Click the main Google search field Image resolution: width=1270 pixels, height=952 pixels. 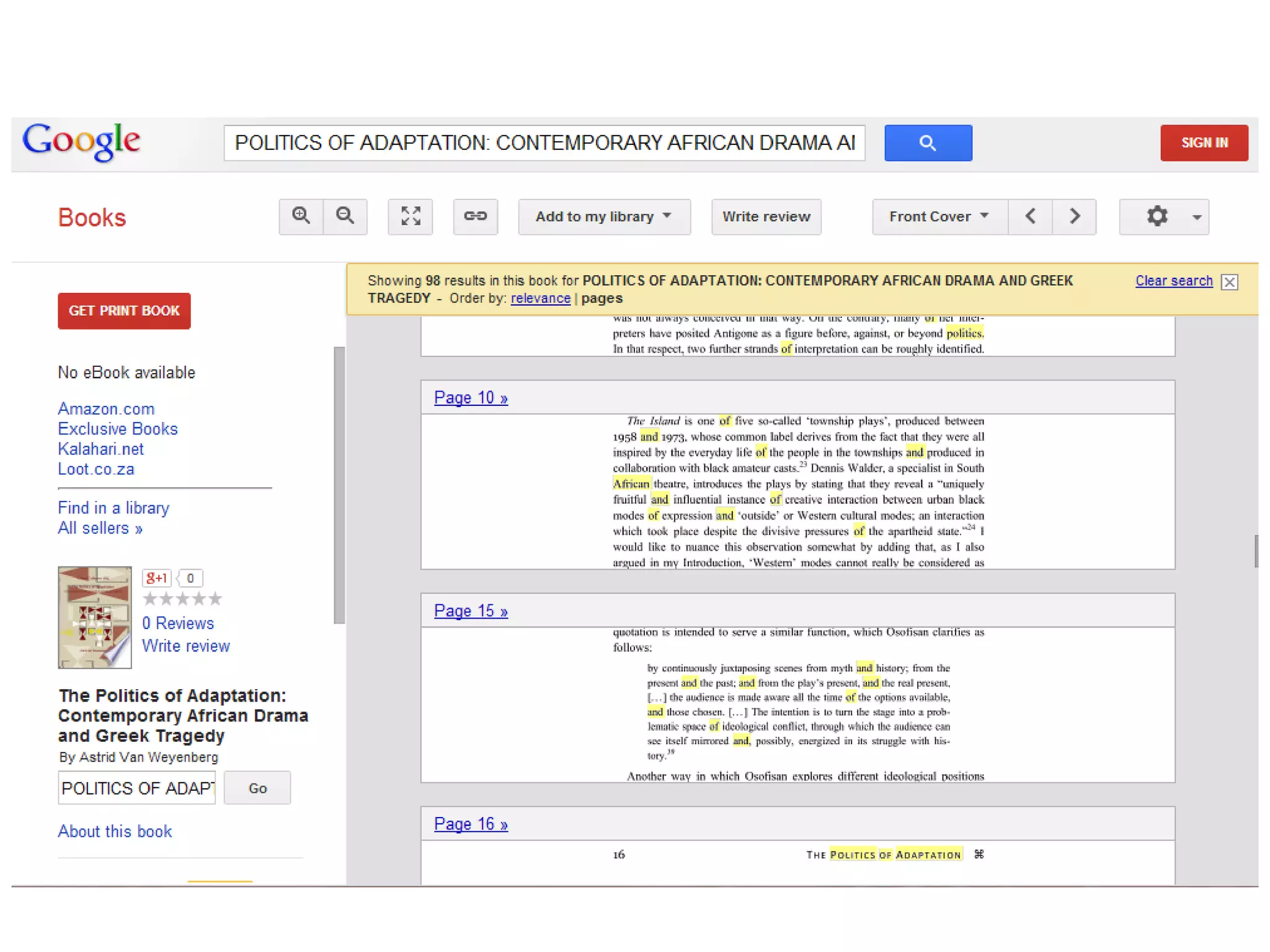544,143
